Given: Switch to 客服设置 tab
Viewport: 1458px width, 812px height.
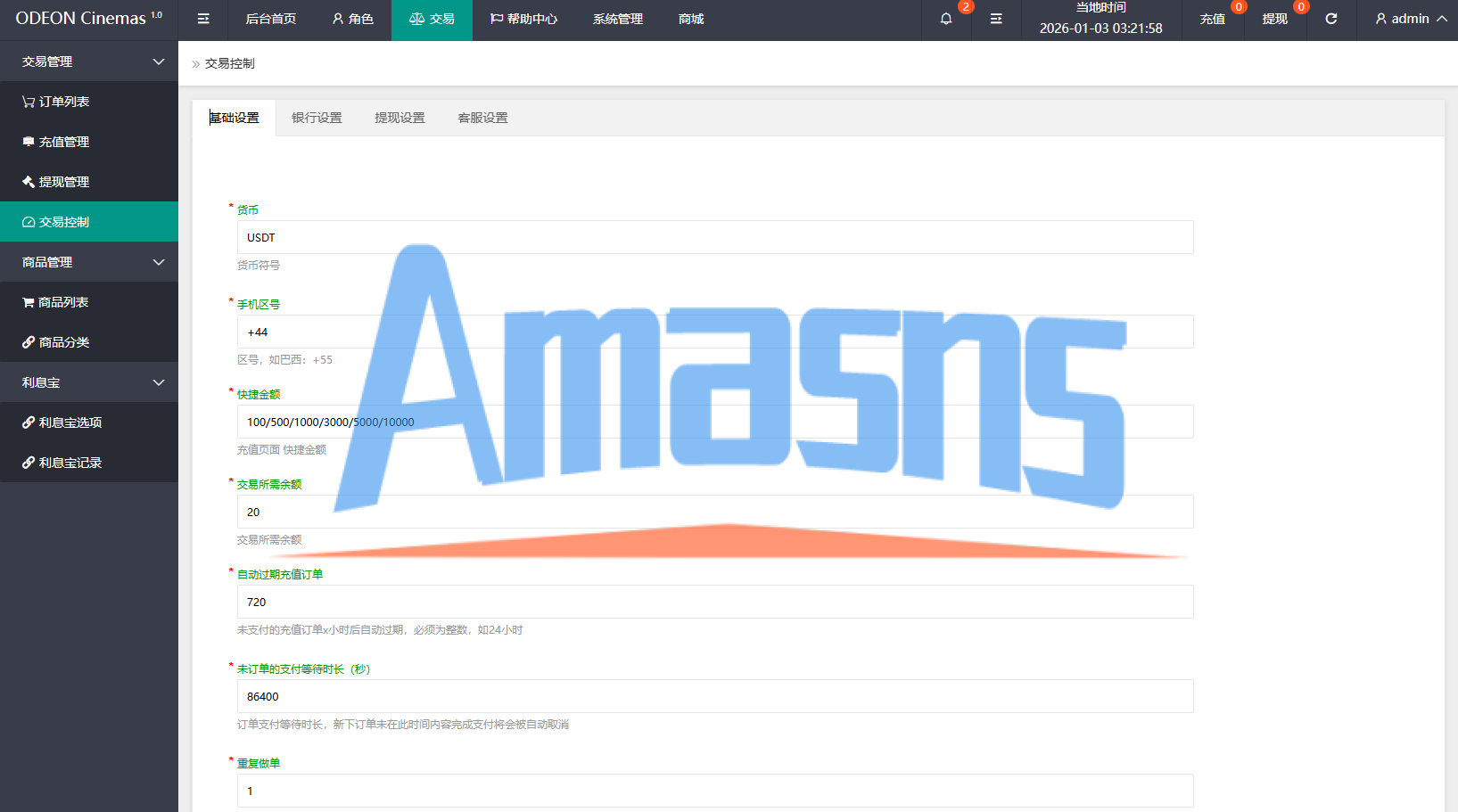Looking at the screenshot, I should click(x=482, y=118).
